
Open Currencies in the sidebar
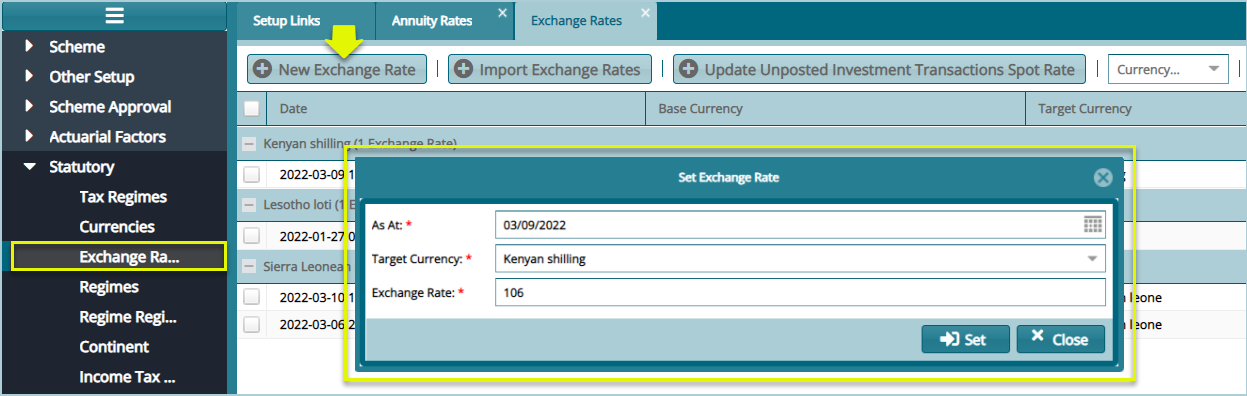(x=117, y=227)
